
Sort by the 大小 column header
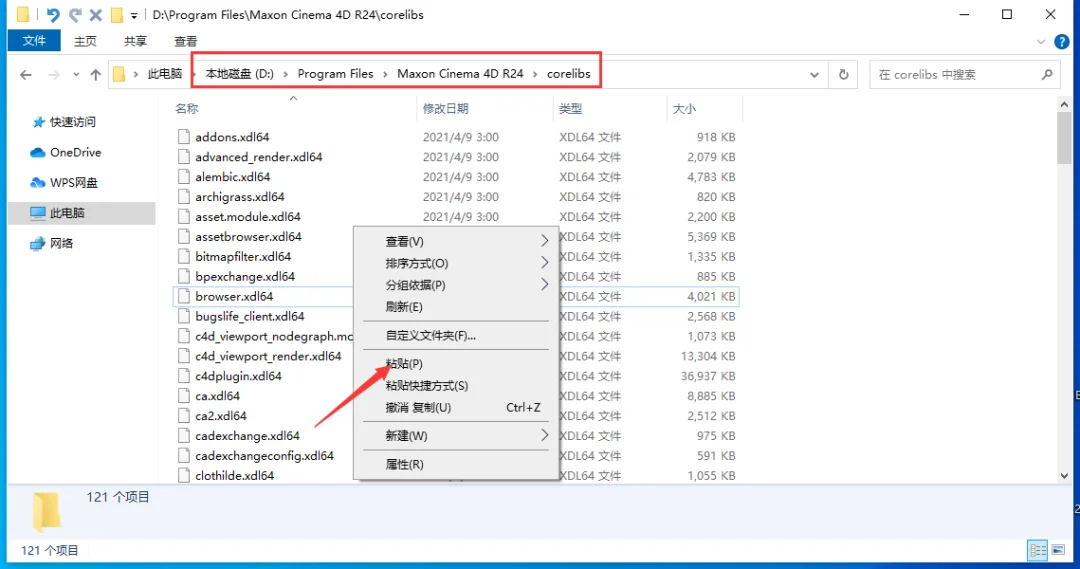coord(684,108)
